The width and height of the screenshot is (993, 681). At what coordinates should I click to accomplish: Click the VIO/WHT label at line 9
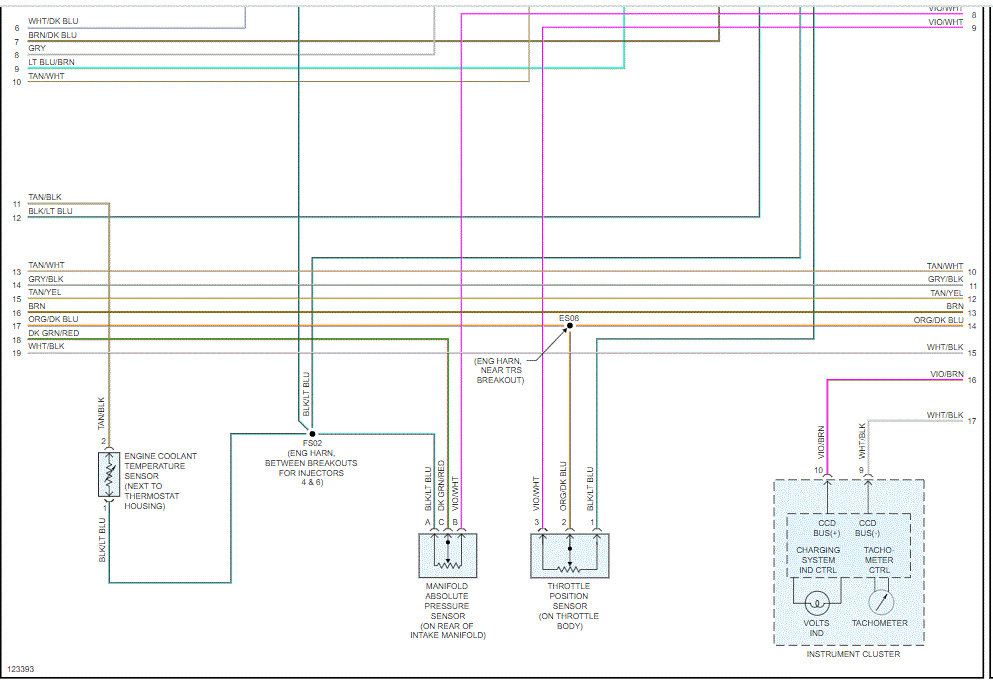click(946, 22)
